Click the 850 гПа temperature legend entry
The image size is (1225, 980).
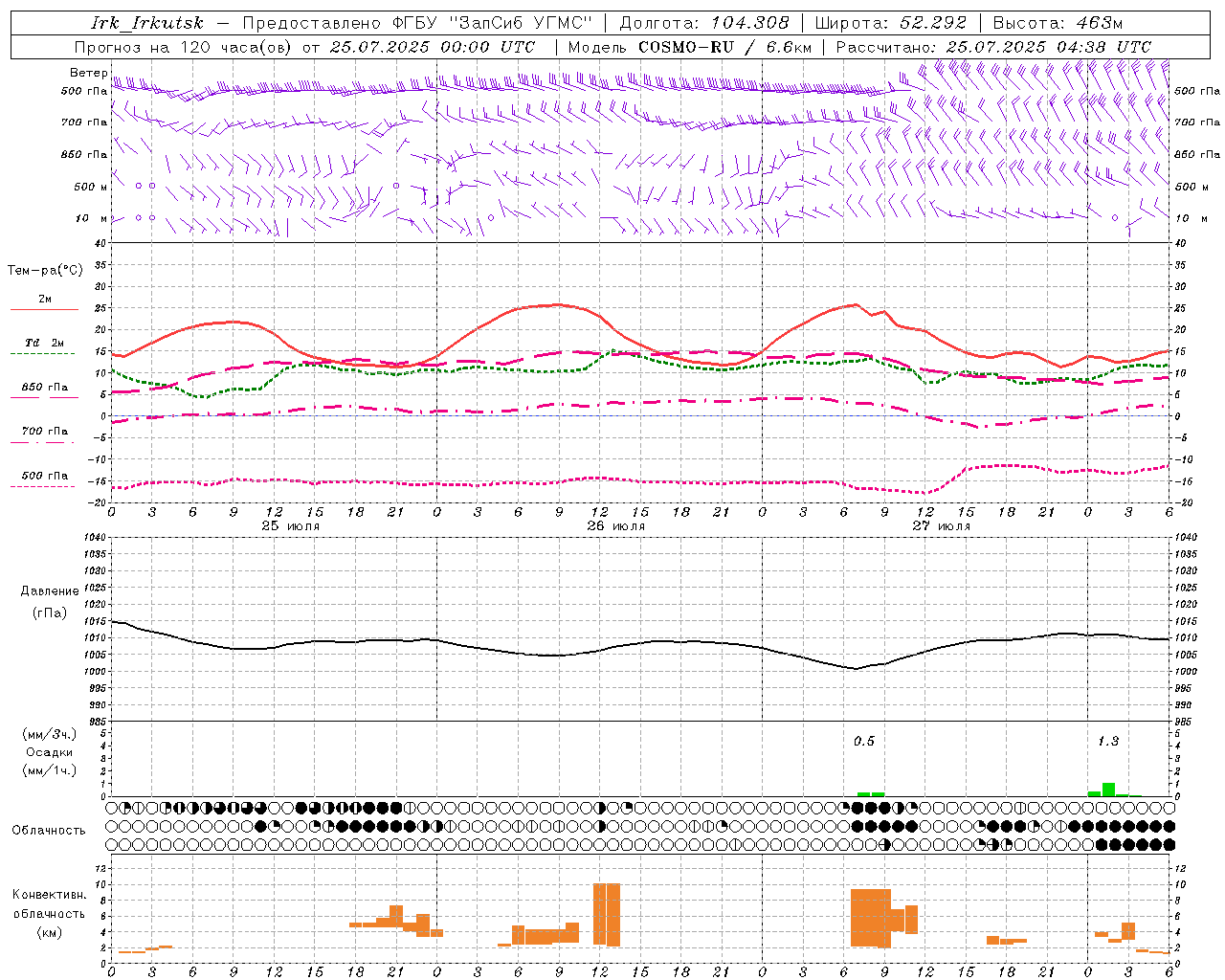coord(44,387)
